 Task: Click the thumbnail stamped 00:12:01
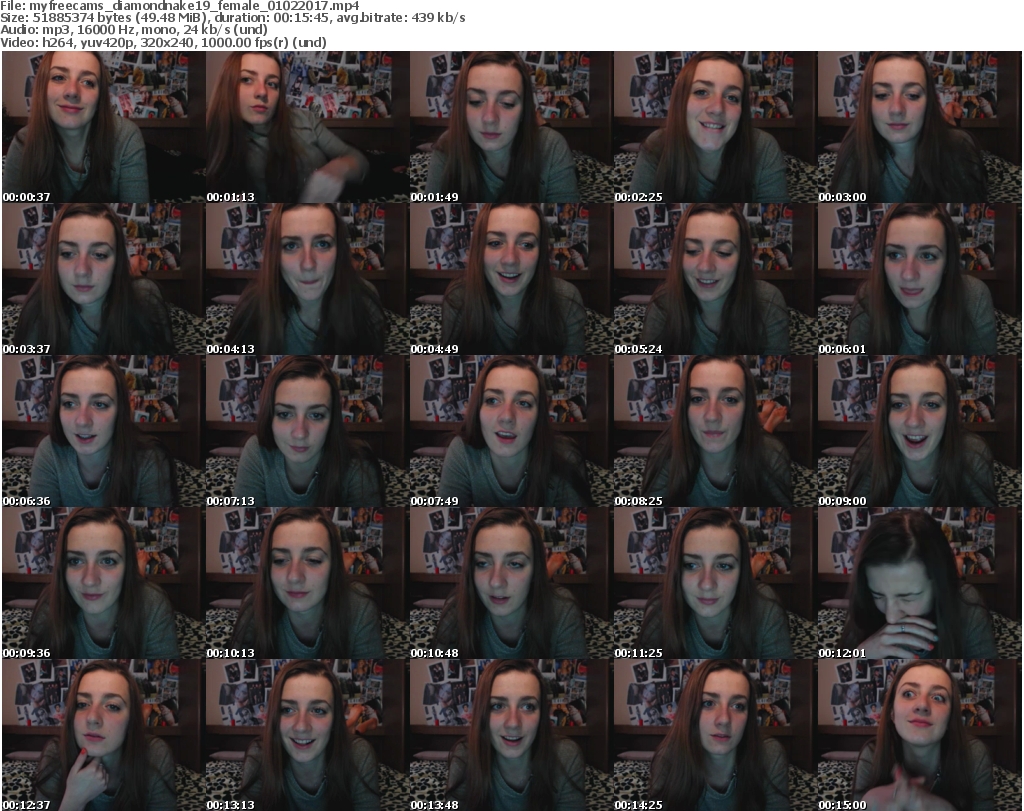(x=920, y=584)
